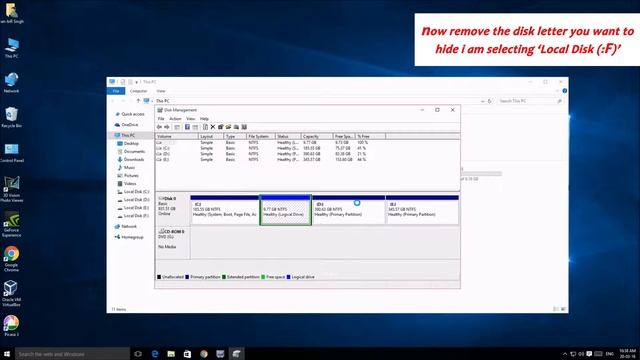Open the Network desktop icon
The height and width of the screenshot is (360, 640).
11,83
